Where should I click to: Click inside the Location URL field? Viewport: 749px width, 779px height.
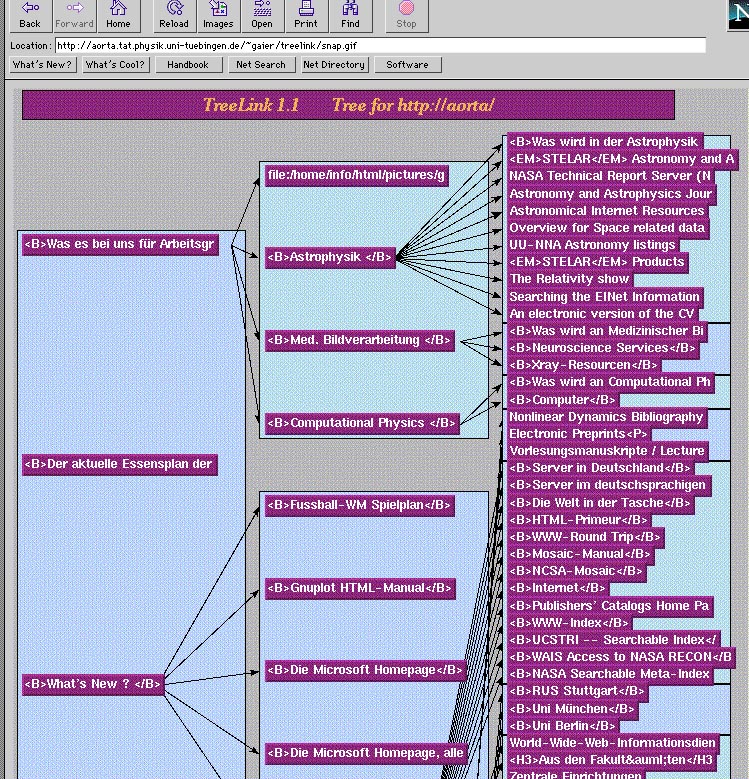pos(380,46)
